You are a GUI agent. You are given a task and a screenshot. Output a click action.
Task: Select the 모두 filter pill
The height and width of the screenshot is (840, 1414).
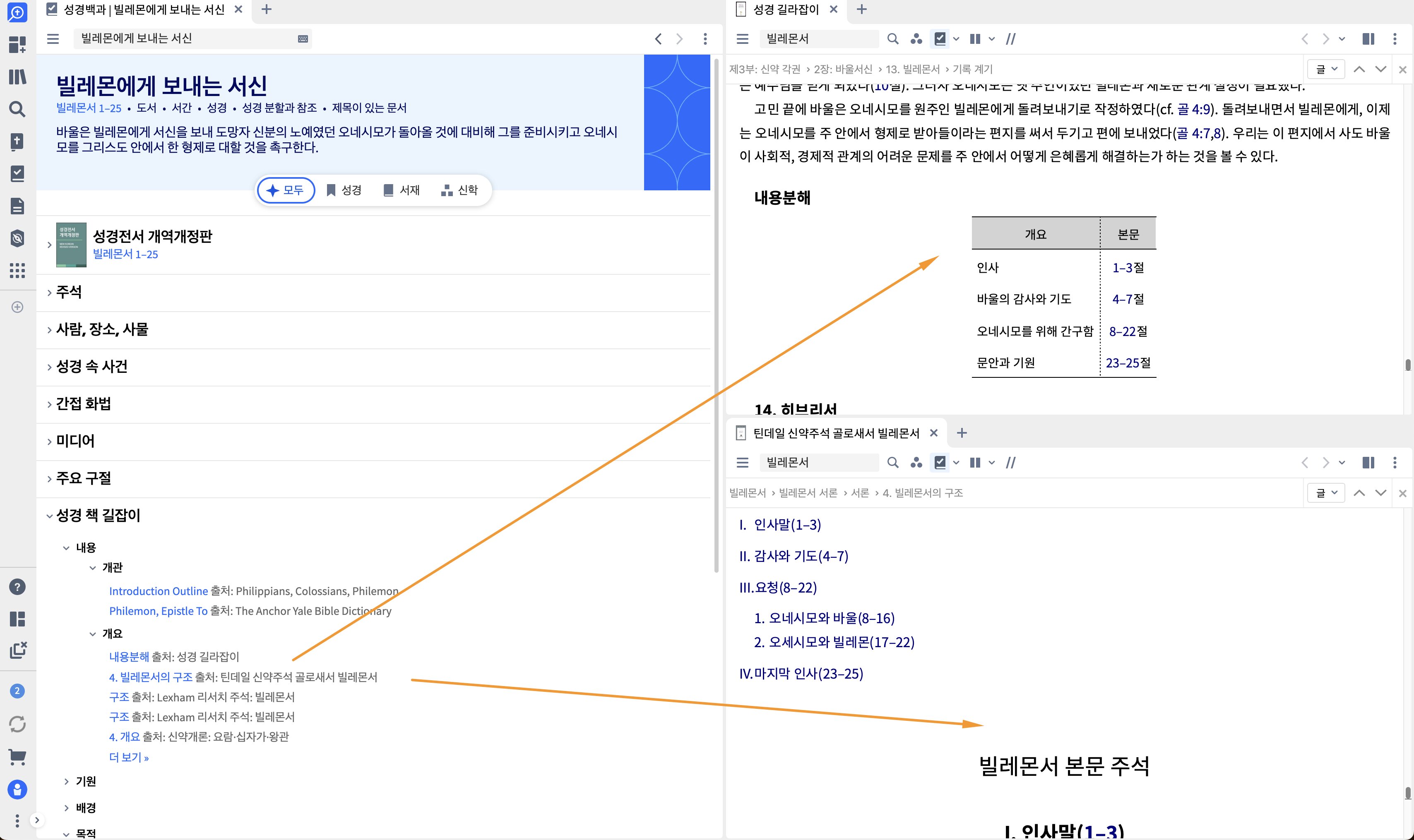coord(286,190)
